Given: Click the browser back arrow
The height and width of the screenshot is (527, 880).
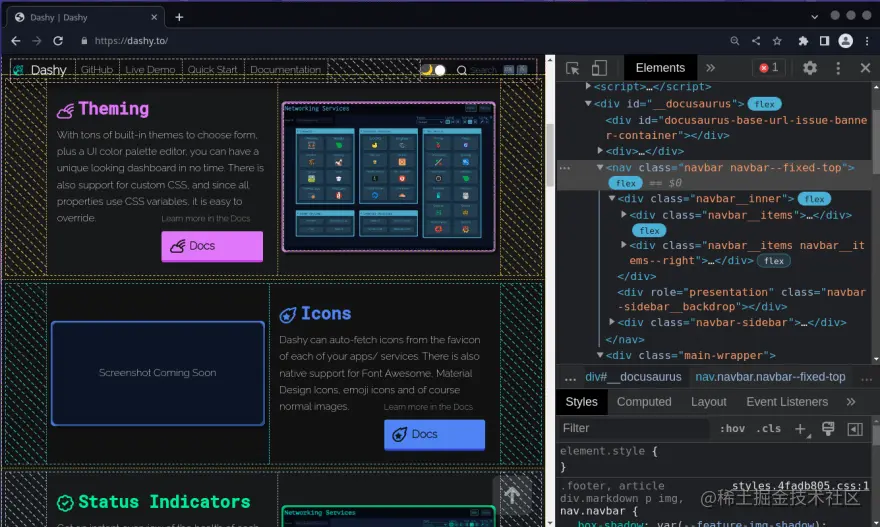Looking at the screenshot, I should 16,41.
